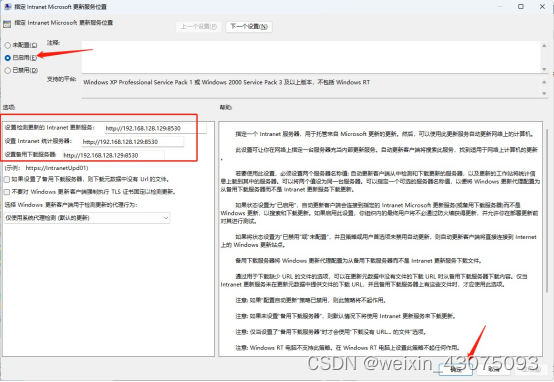
Task: Click the policy setting icon beside heading
Action: (7, 24)
